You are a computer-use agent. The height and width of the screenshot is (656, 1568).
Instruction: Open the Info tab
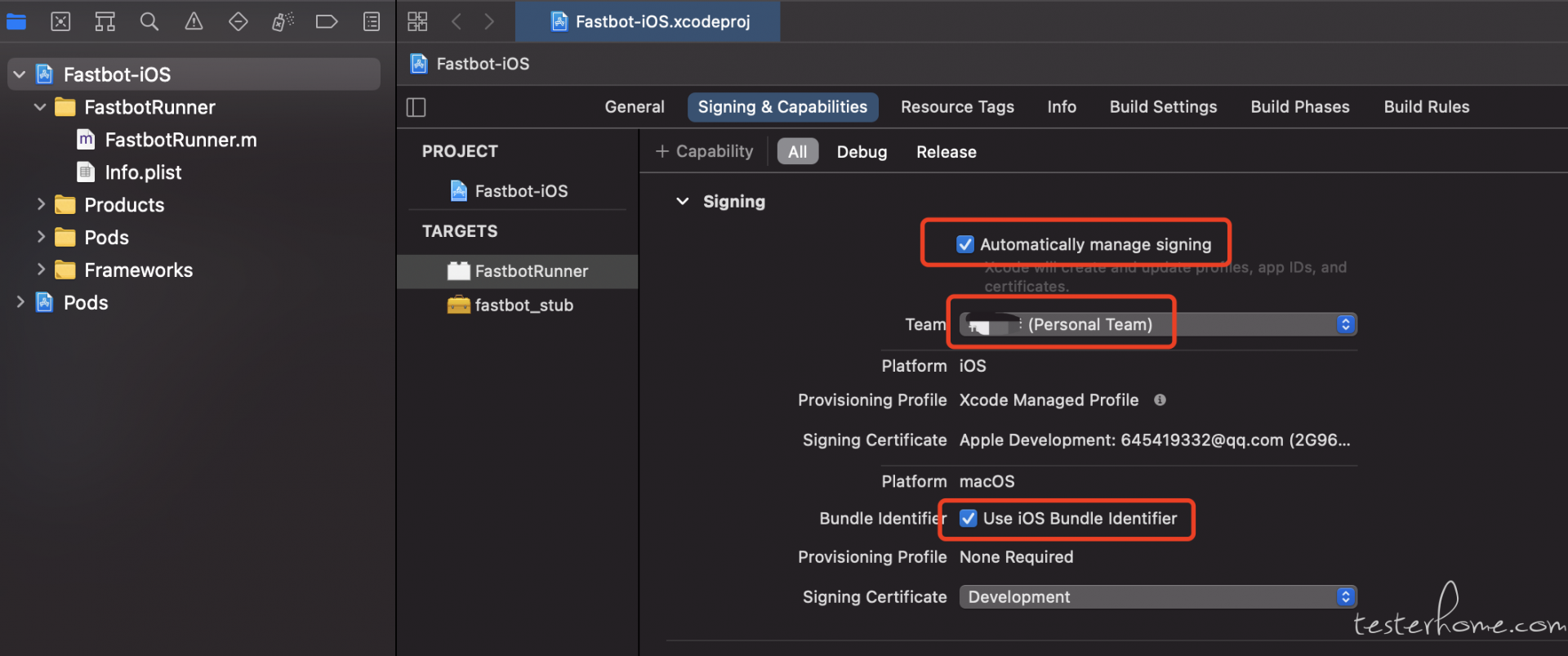1062,107
